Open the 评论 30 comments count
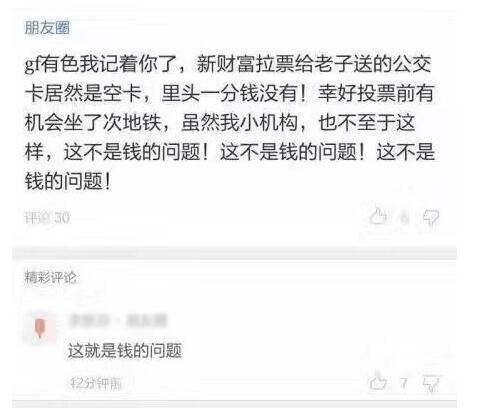Screen dimensions: 493x408 [x=47, y=218]
